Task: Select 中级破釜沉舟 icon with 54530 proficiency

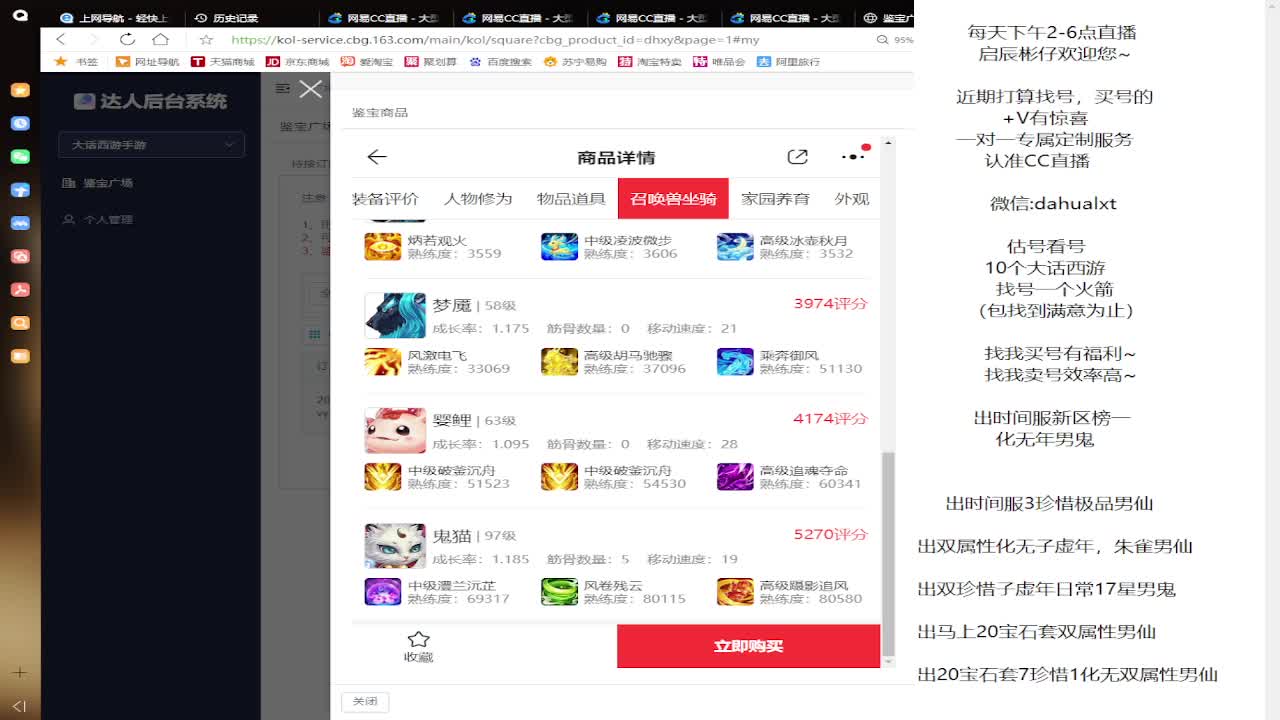Action: click(x=559, y=476)
